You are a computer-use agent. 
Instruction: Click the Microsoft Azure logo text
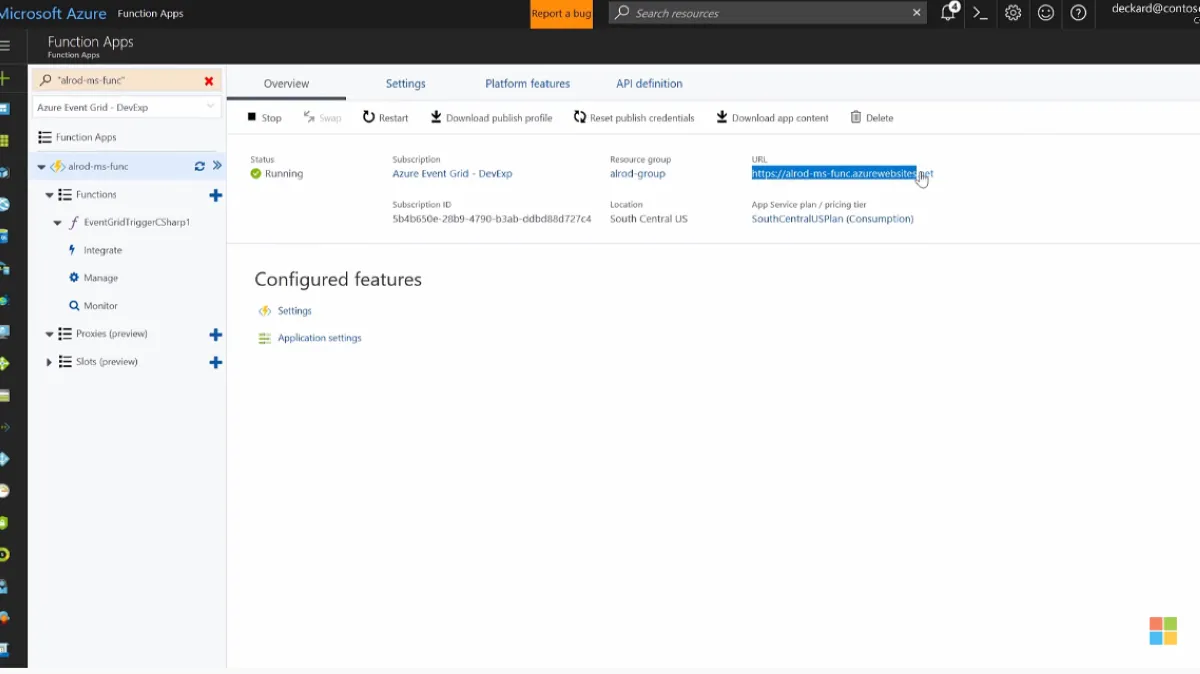[x=53, y=13]
